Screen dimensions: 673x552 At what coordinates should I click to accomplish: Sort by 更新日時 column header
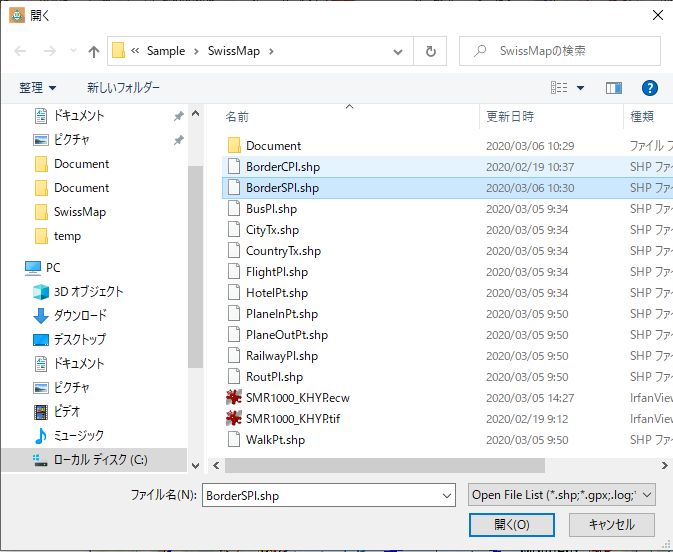coord(510,116)
